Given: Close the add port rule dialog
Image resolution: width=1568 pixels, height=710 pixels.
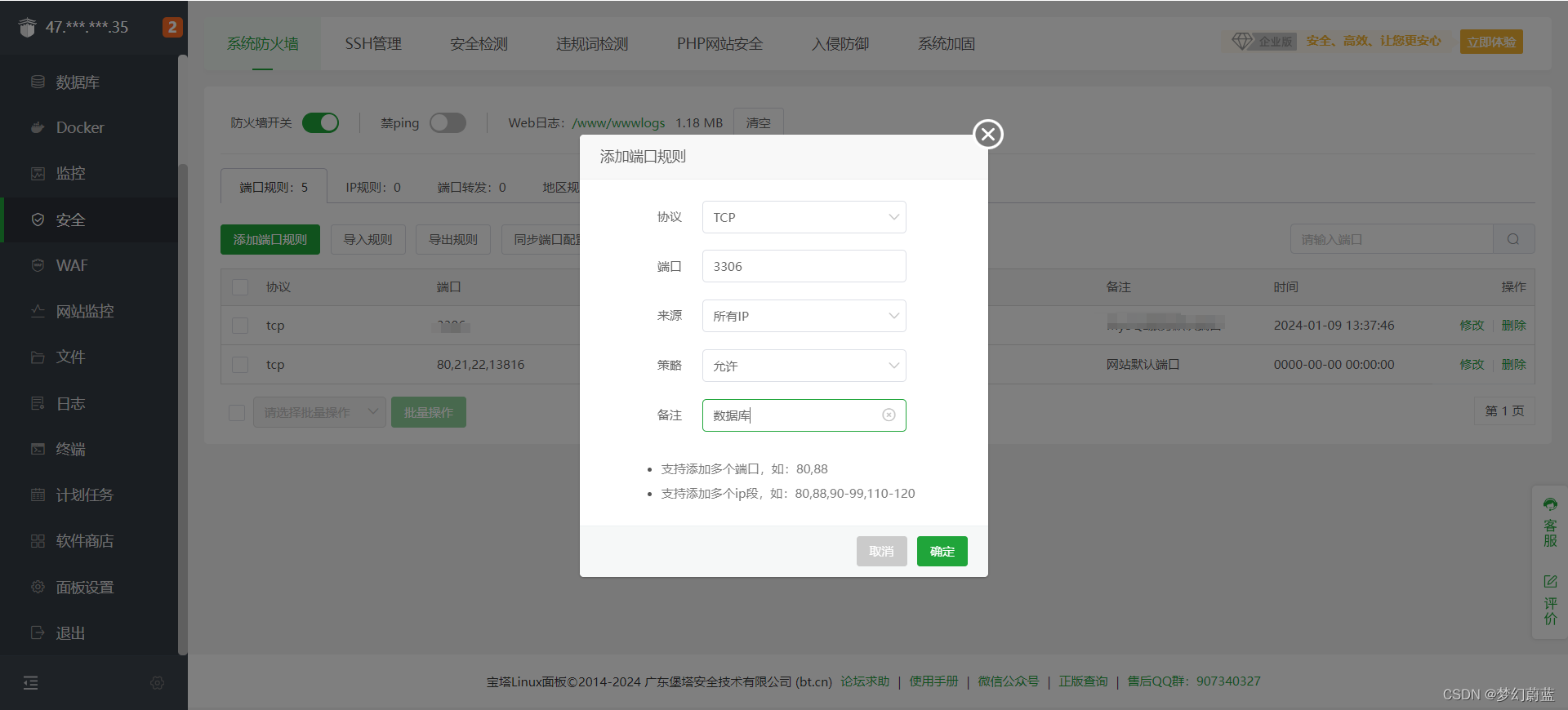Looking at the screenshot, I should point(988,134).
